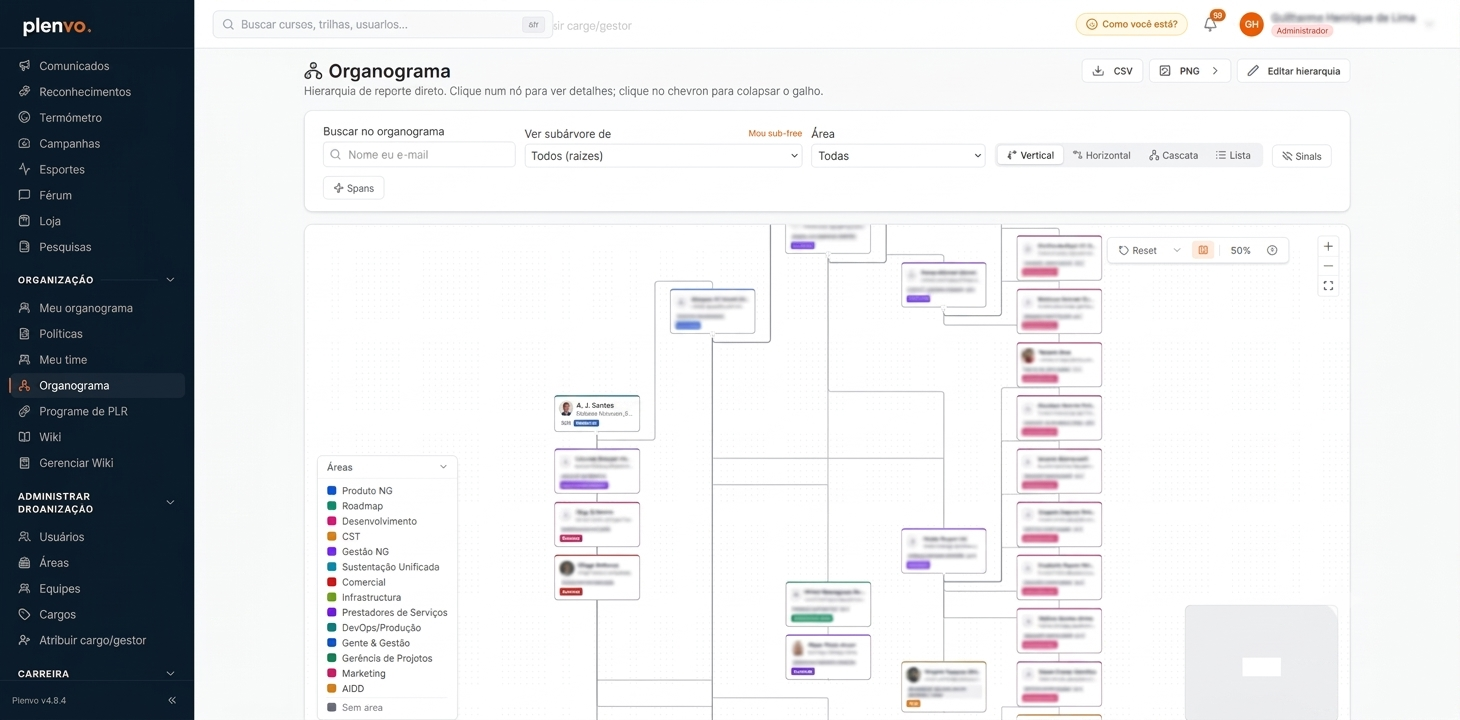Click the plenvo logo
Image resolution: width=1460 pixels, height=720 pixels.
(57, 27)
